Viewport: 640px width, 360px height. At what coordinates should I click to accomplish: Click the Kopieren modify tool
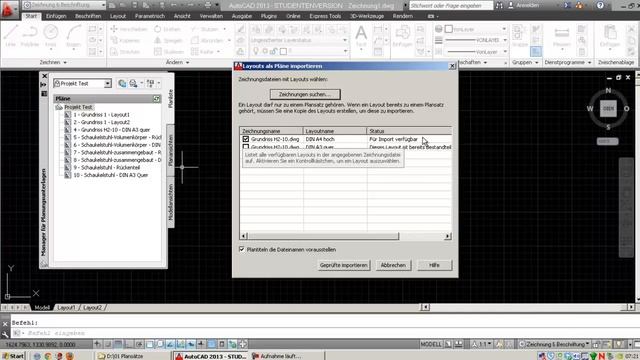pyautogui.click(x=125, y=40)
